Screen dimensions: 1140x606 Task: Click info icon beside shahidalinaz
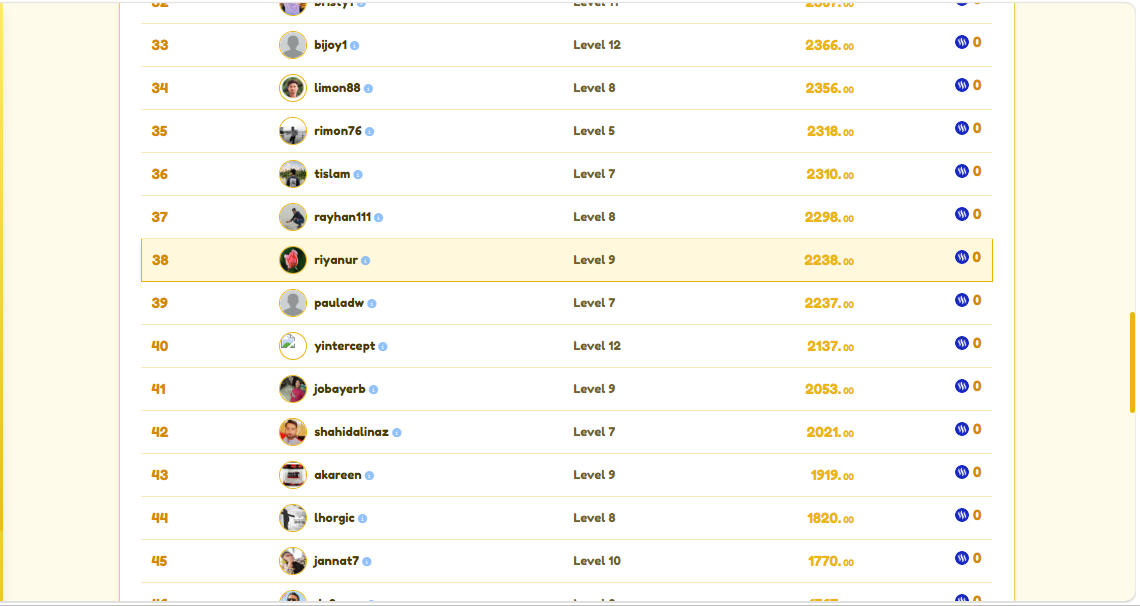tap(397, 432)
